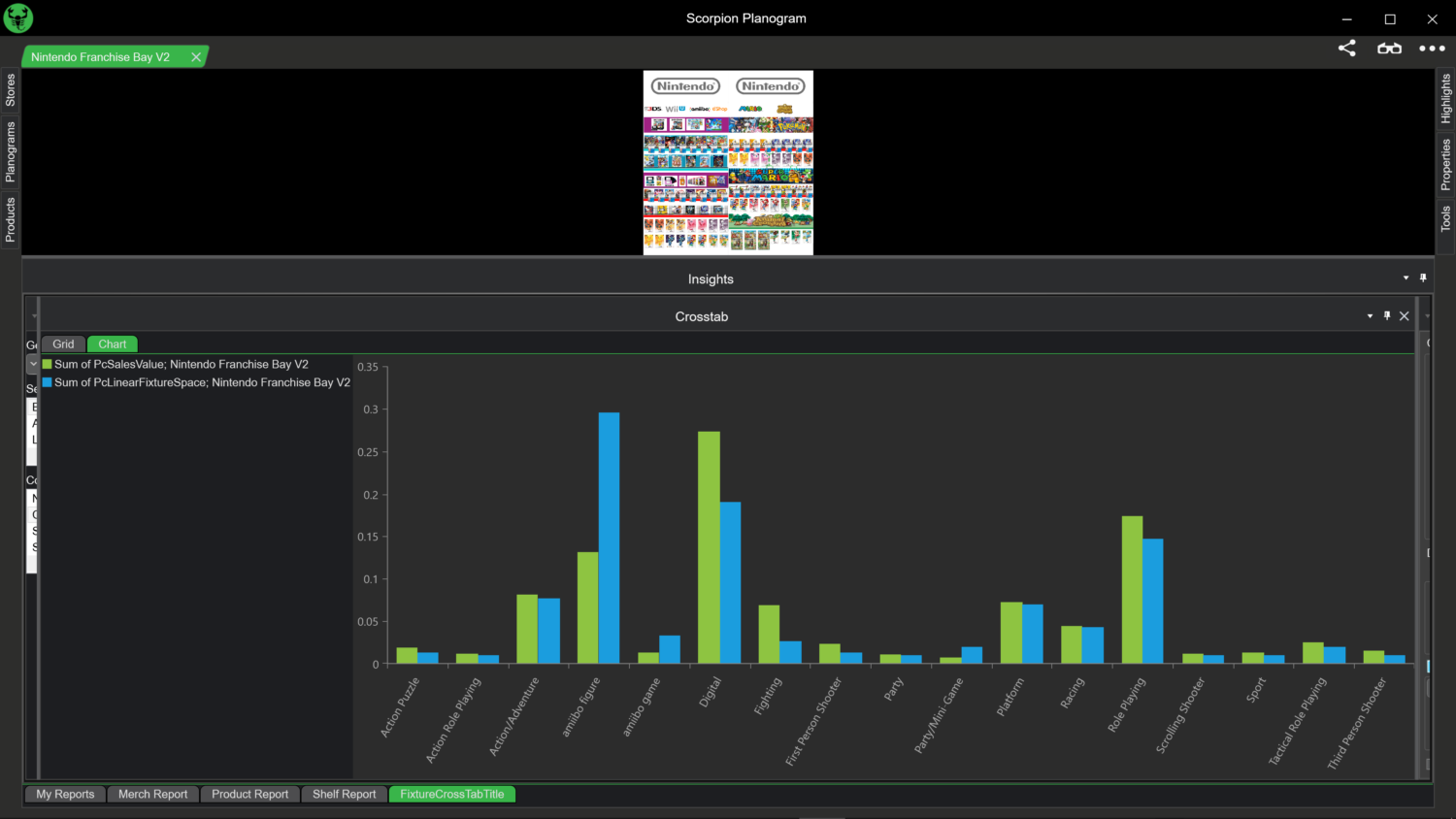Viewport: 1456px width, 819px height.
Task: Click the Crosstab panel title
Action: [702, 316]
